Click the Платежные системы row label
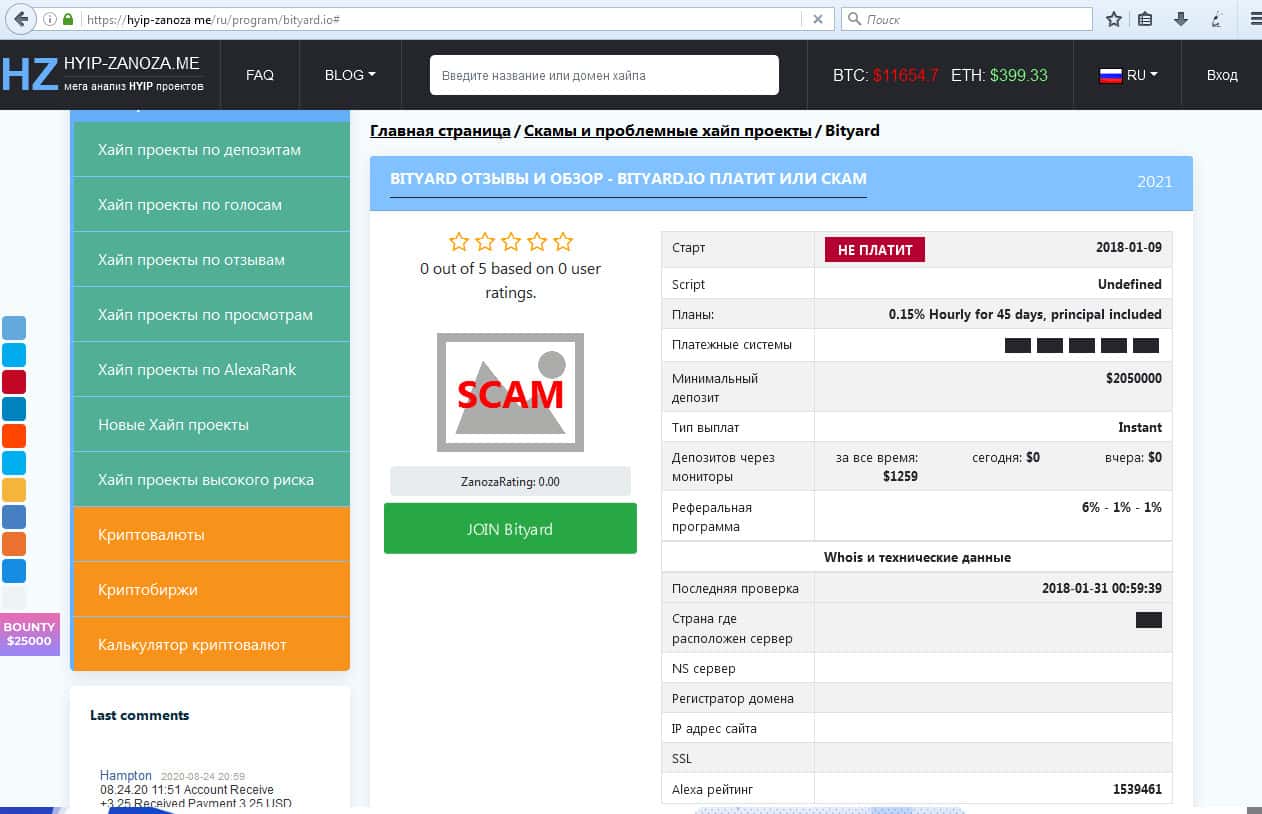 click(x=732, y=345)
